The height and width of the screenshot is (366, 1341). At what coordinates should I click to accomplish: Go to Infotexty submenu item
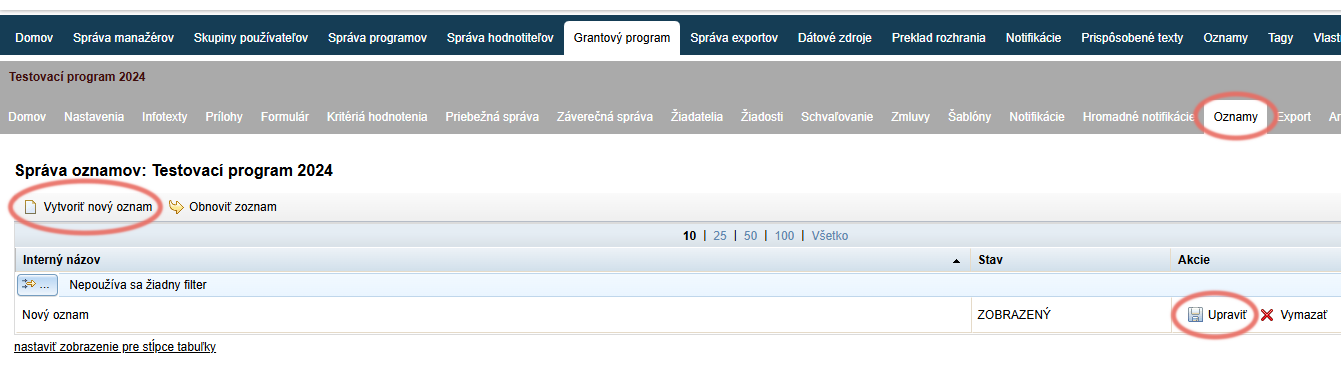(x=165, y=117)
